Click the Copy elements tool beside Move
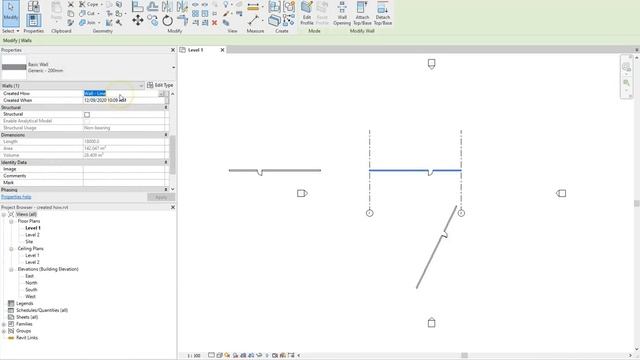Viewport: 640px width, 360px height. (x=153, y=20)
